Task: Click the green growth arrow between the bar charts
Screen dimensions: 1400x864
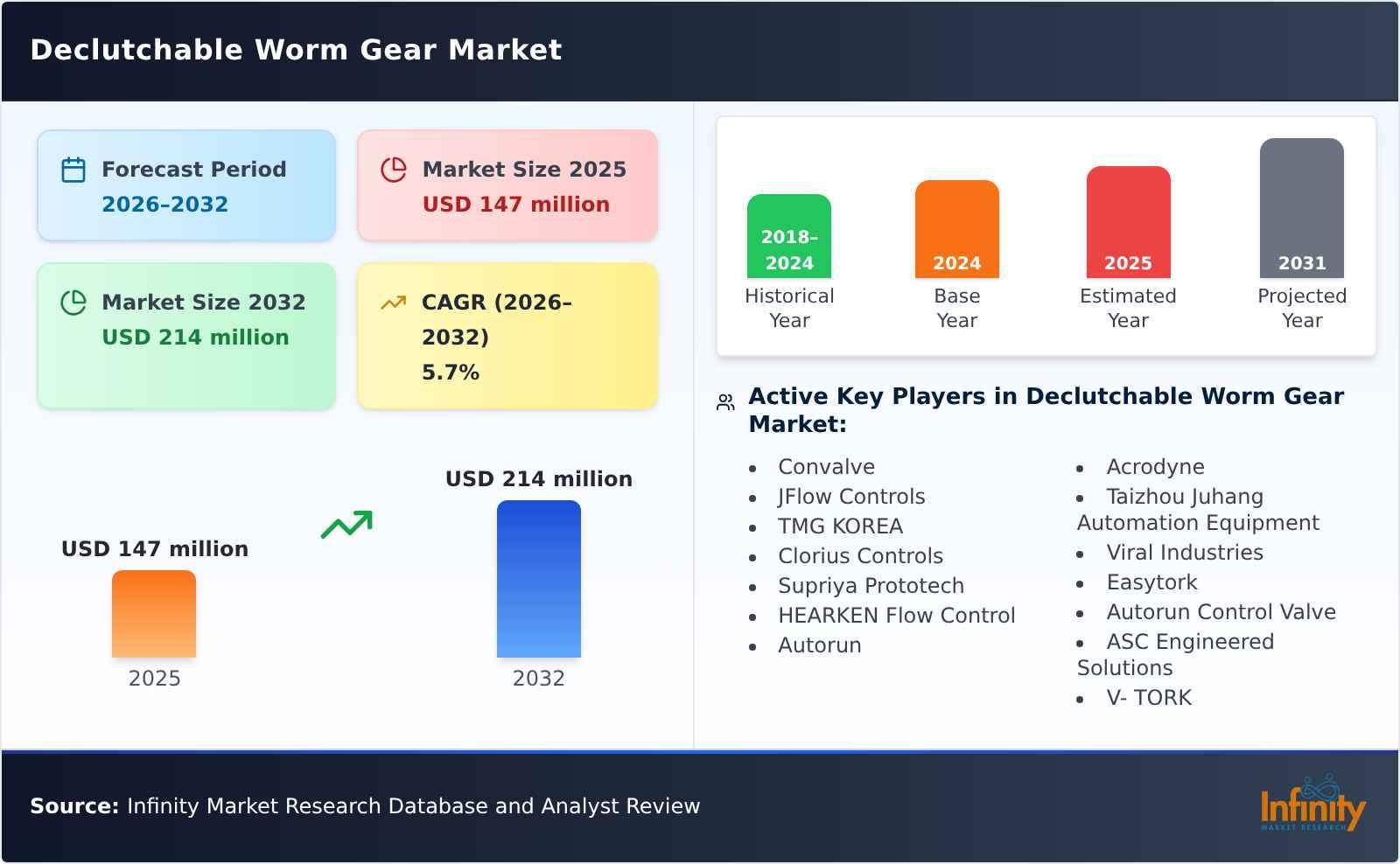Action: pos(346,523)
